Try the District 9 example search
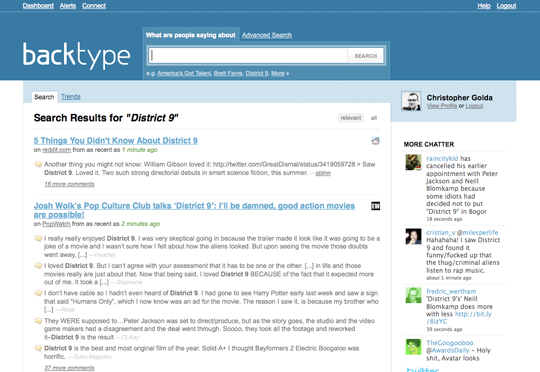Image resolution: width=540 pixels, height=372 pixels. click(x=257, y=73)
